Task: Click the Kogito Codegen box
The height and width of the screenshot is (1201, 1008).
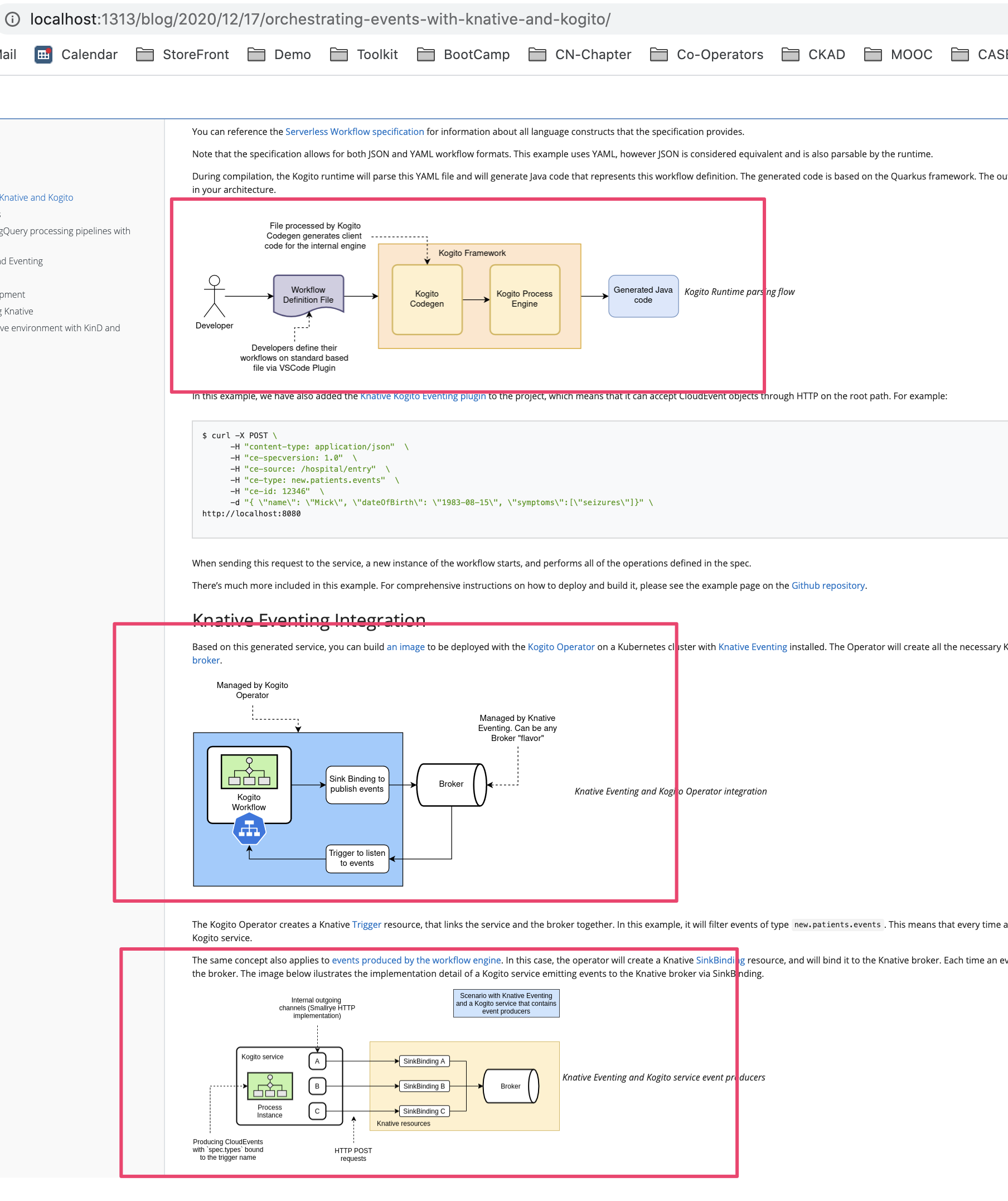Action: [427, 299]
